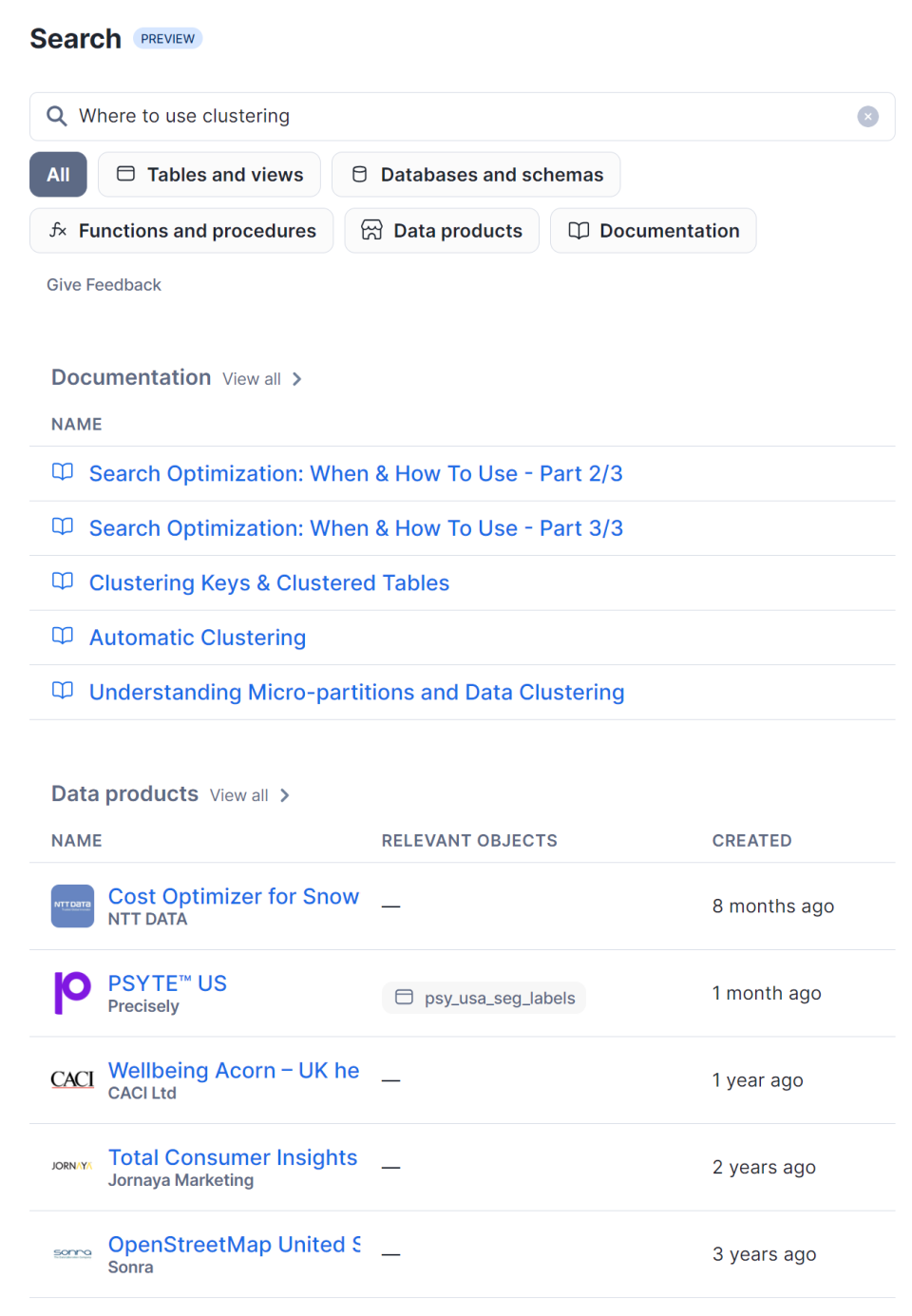Switch to Data products filter

442,231
